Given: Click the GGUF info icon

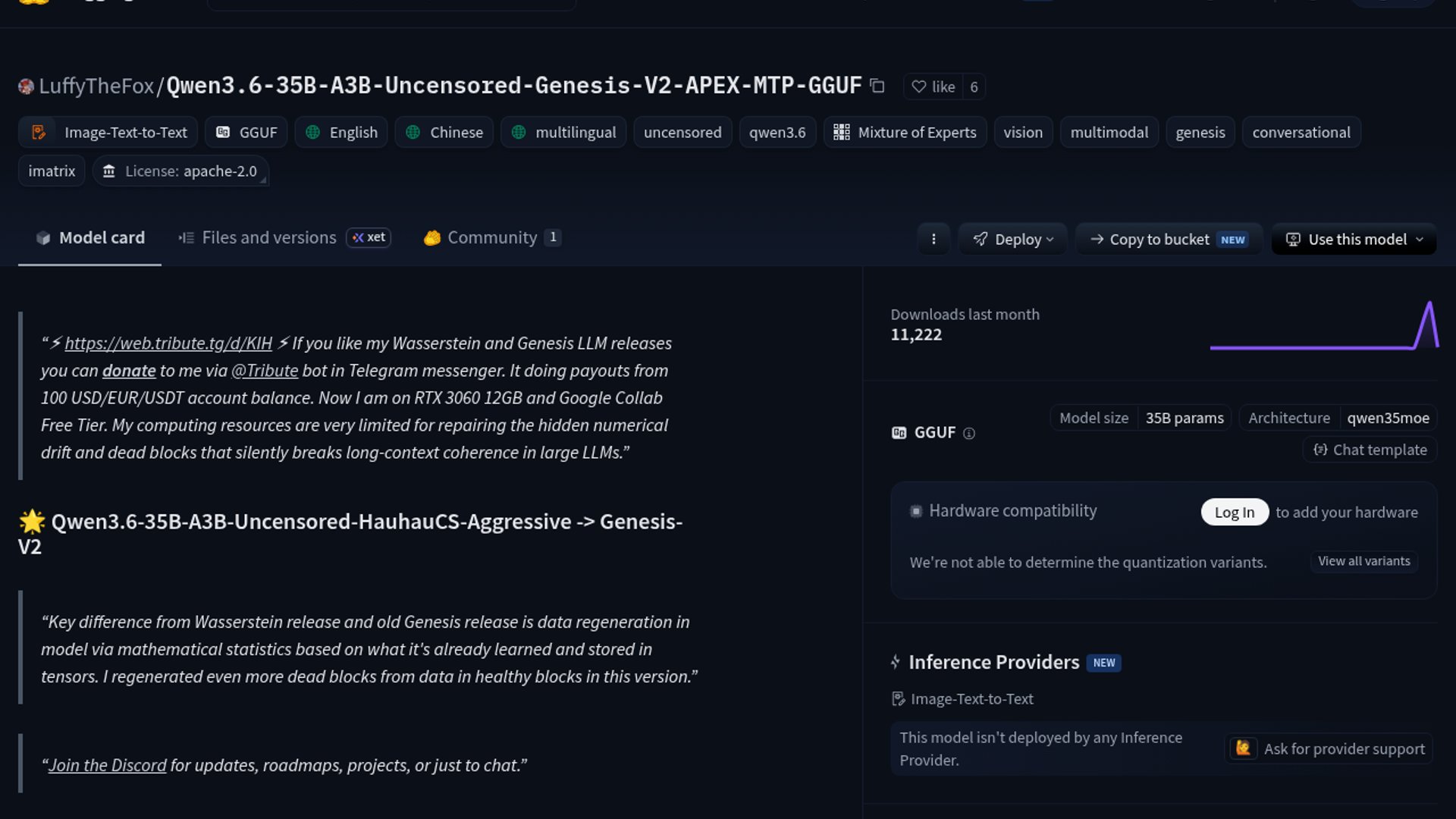Looking at the screenshot, I should [x=969, y=433].
